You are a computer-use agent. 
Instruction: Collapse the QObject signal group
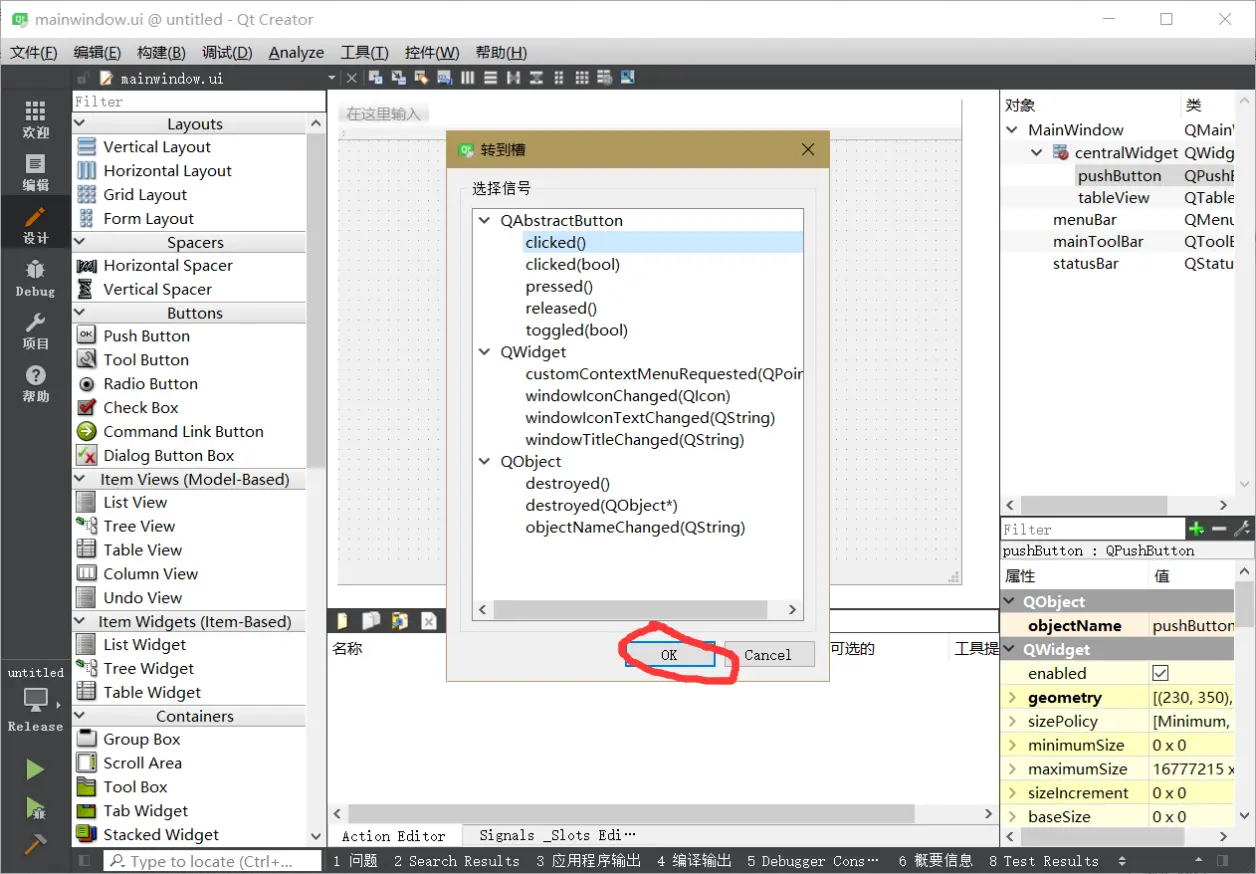click(484, 462)
